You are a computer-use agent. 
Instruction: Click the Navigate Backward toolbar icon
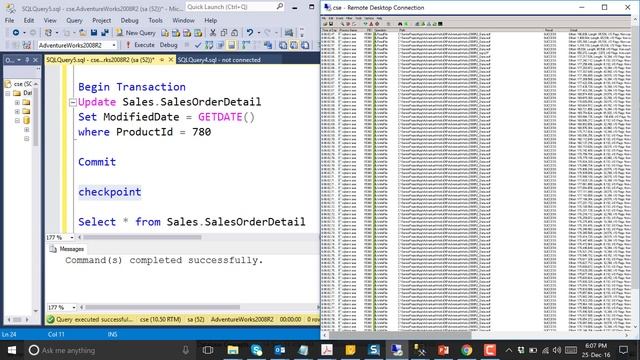point(16,33)
